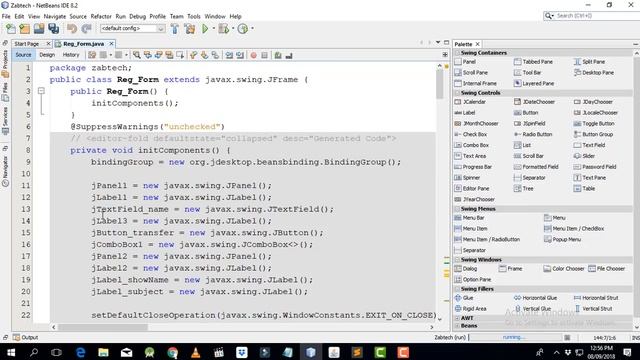Image resolution: width=640 pixels, height=360 pixels.
Task: Click the Stop Macro Recording icon
Action: [x=264, y=55]
